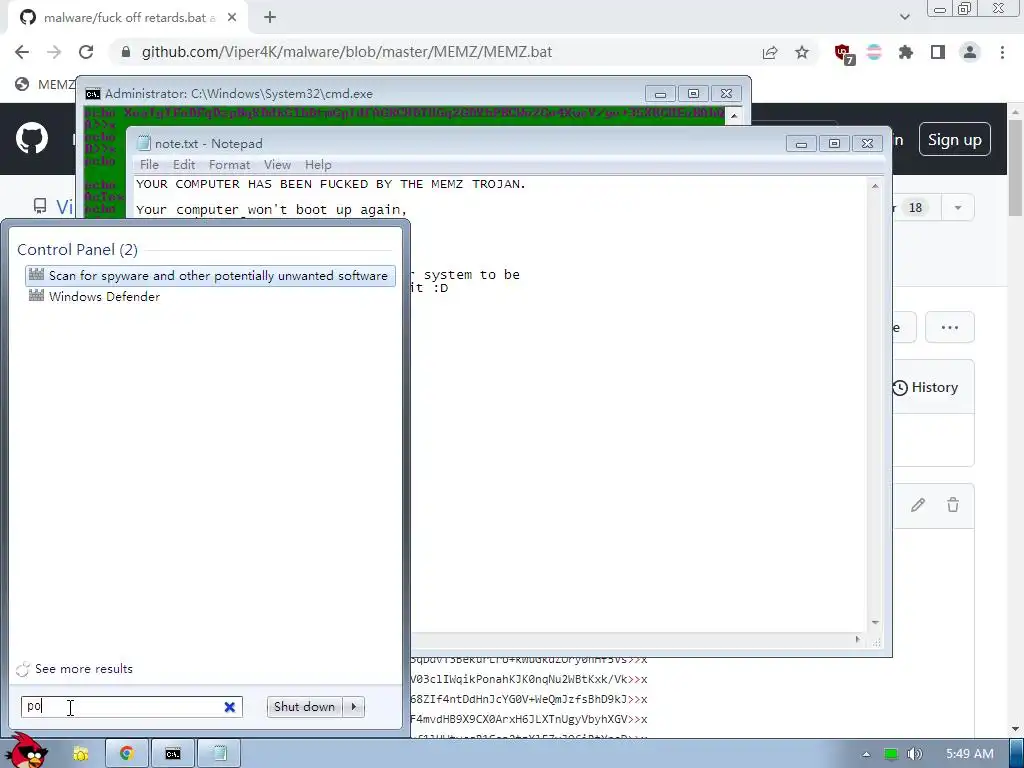This screenshot has height=768, width=1024.
Task: Select Scan for spyware and unwanted software
Action: (210, 276)
